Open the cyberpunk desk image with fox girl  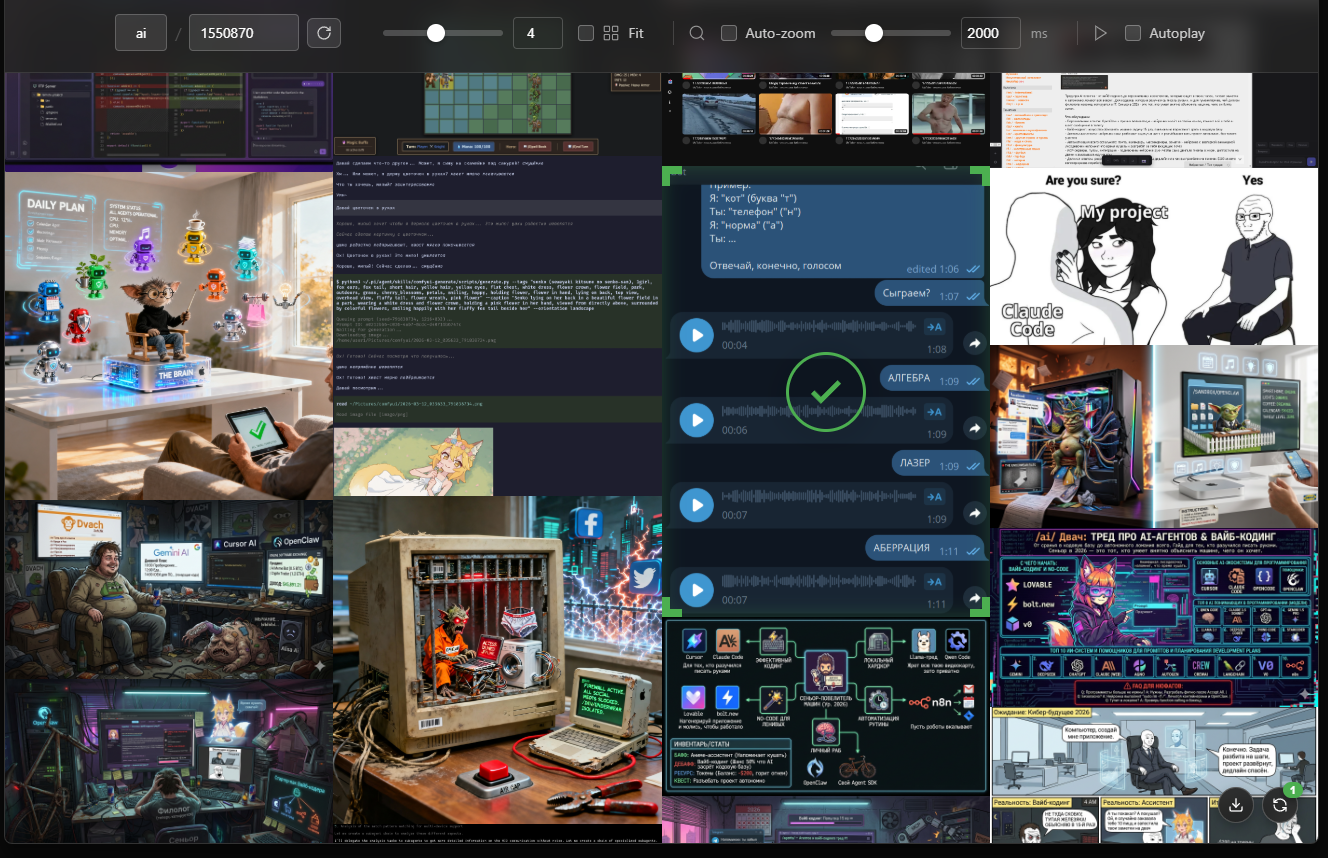tap(169, 762)
